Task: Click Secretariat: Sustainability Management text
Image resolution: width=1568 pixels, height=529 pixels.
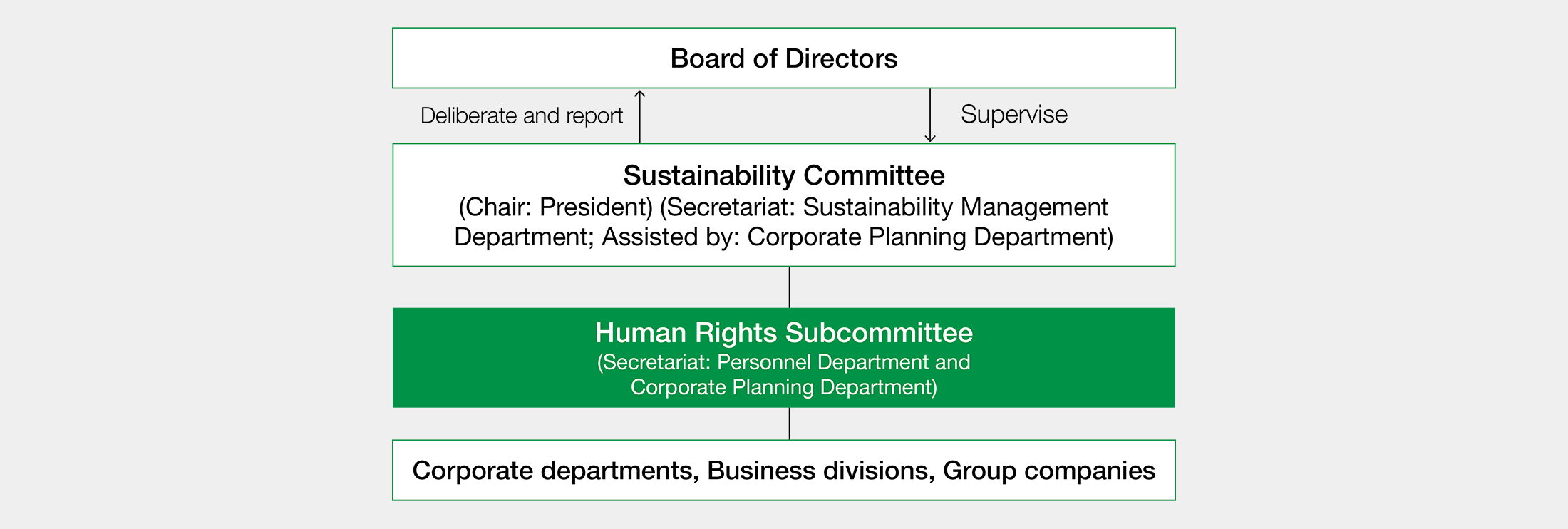Action: coord(884,207)
